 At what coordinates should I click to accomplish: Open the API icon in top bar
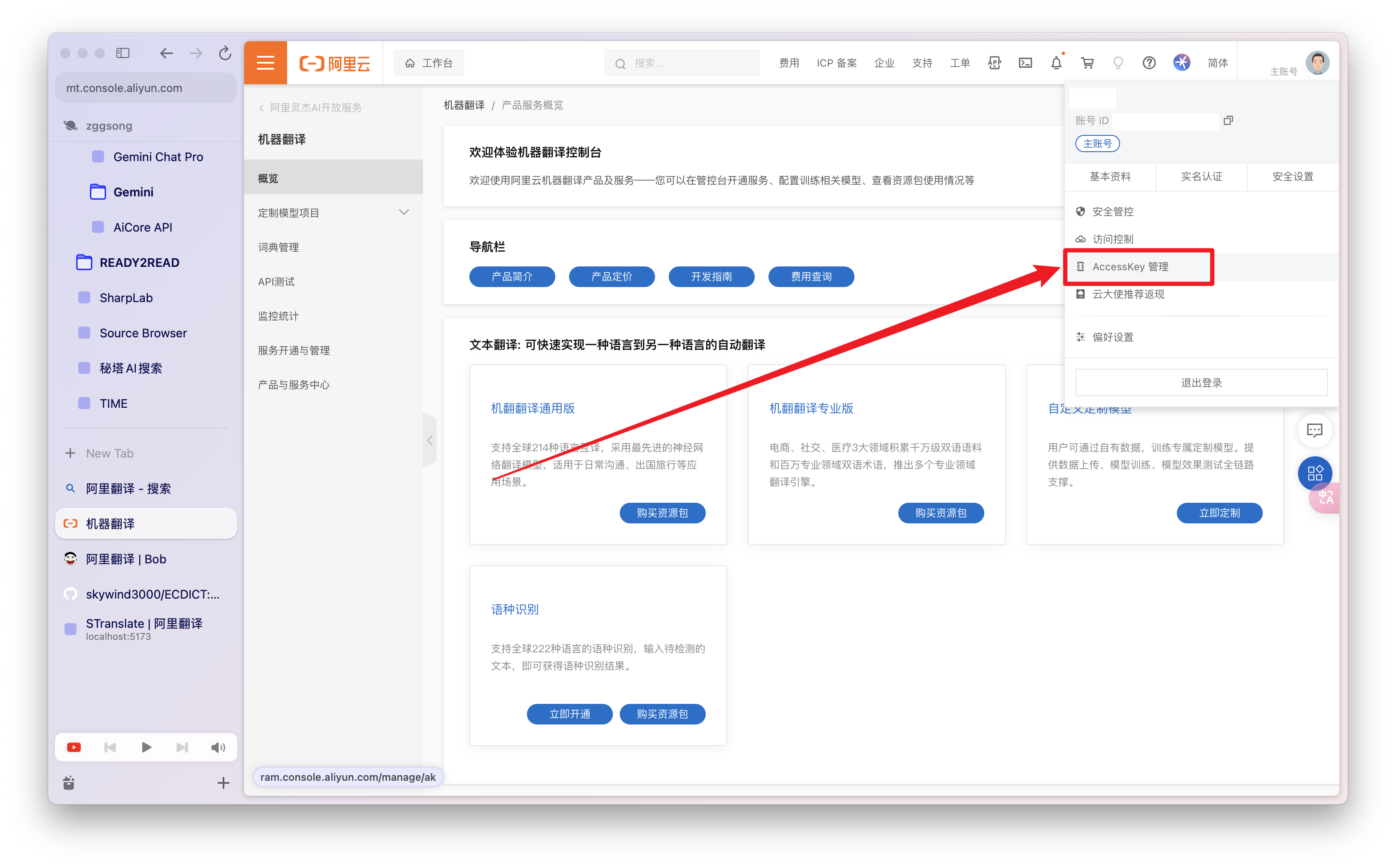[x=994, y=63]
